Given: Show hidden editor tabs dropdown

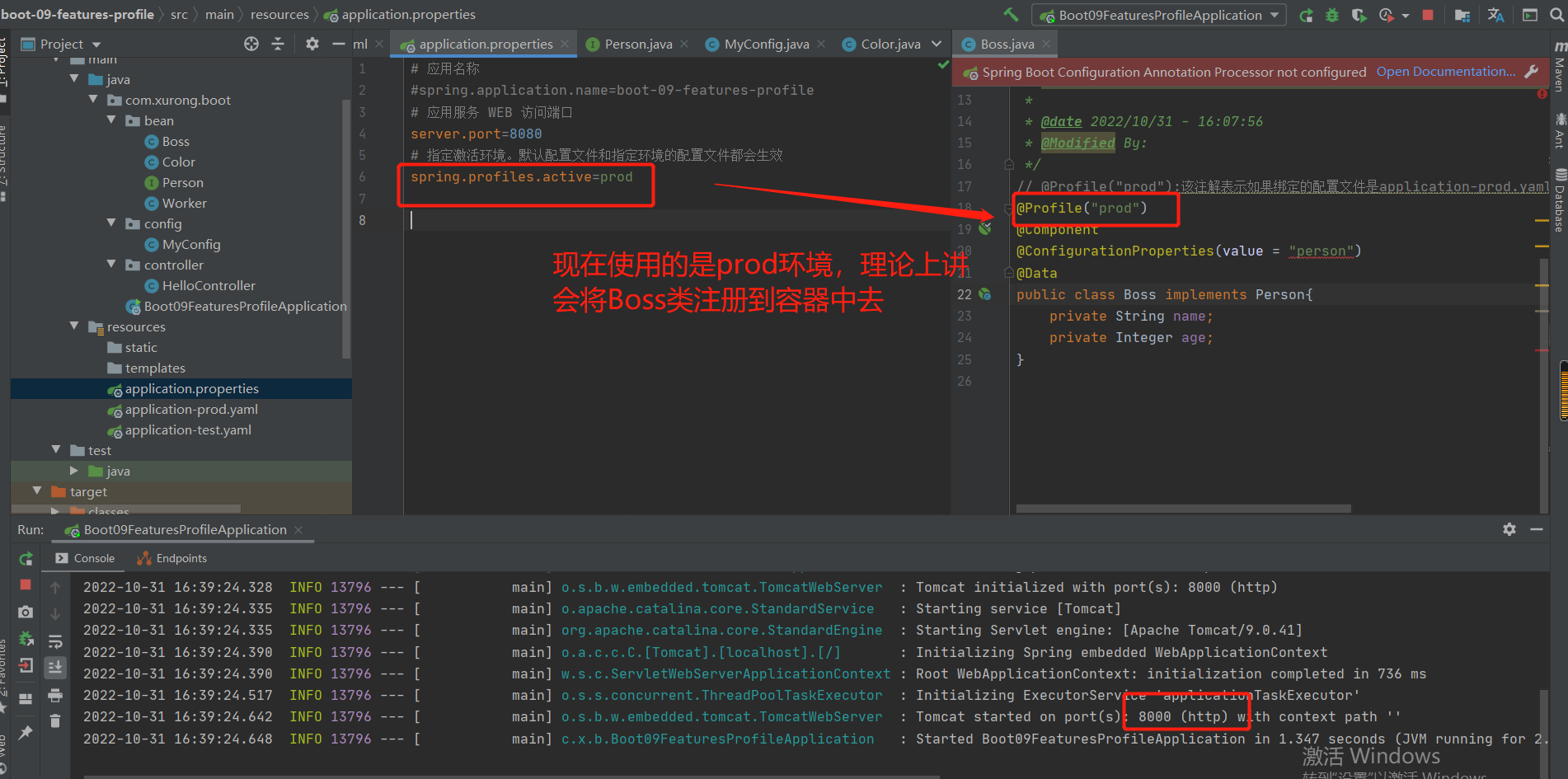Looking at the screenshot, I should pos(937,44).
